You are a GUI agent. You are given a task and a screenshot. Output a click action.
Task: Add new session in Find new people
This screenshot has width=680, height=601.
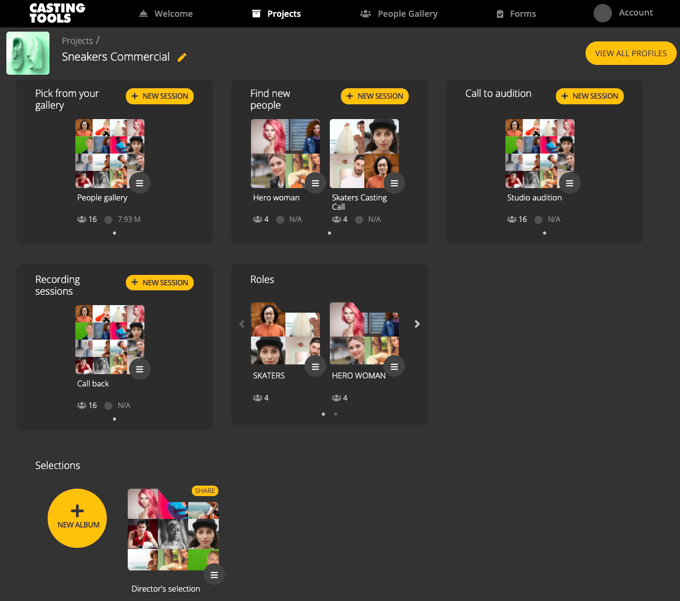375,96
